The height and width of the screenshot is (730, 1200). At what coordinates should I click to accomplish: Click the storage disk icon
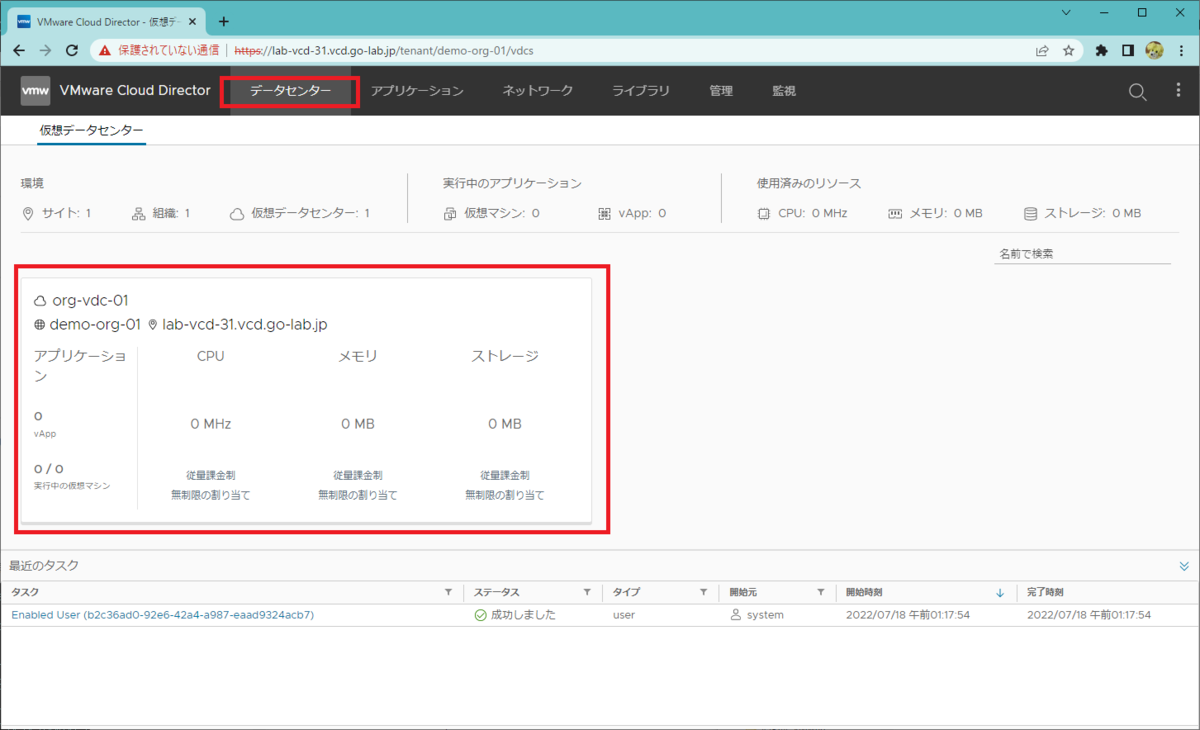tap(1030, 213)
